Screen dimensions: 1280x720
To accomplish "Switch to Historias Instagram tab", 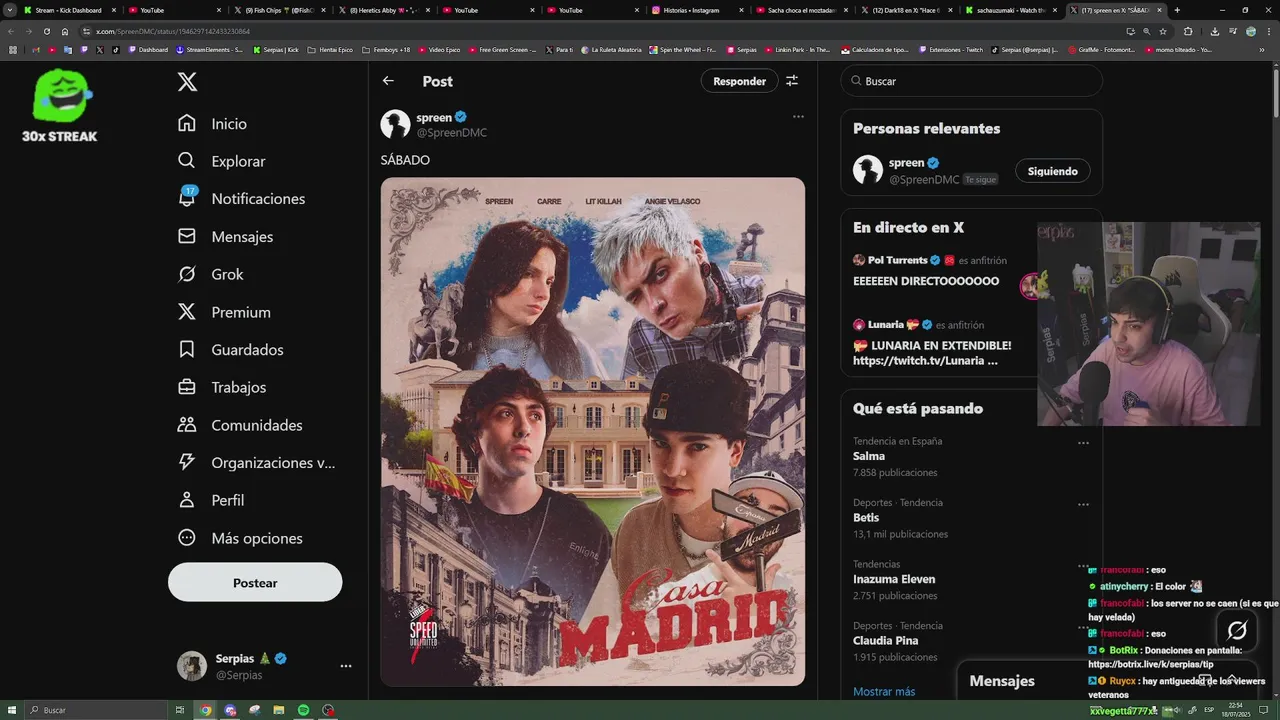I will pos(698,10).
